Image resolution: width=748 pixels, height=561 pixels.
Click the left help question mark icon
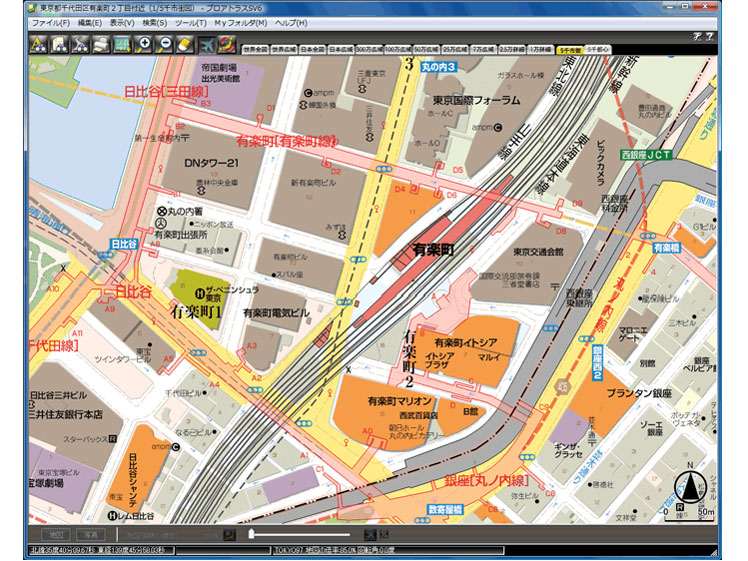click(x=697, y=37)
